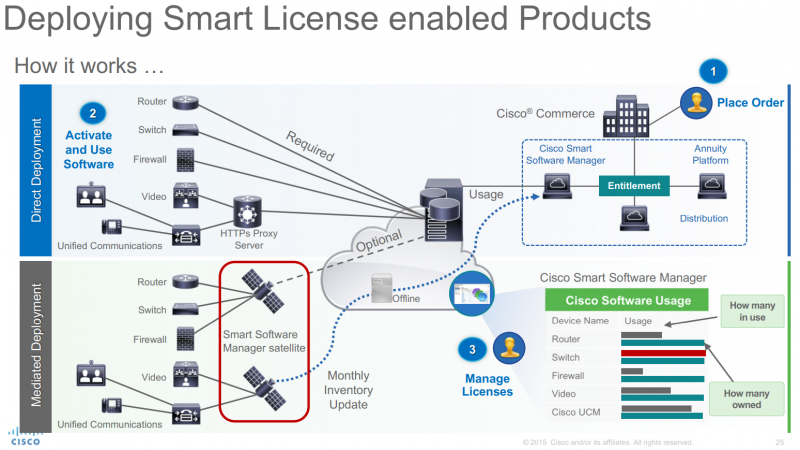
Task: Click the Entitlement box
Action: [634, 186]
